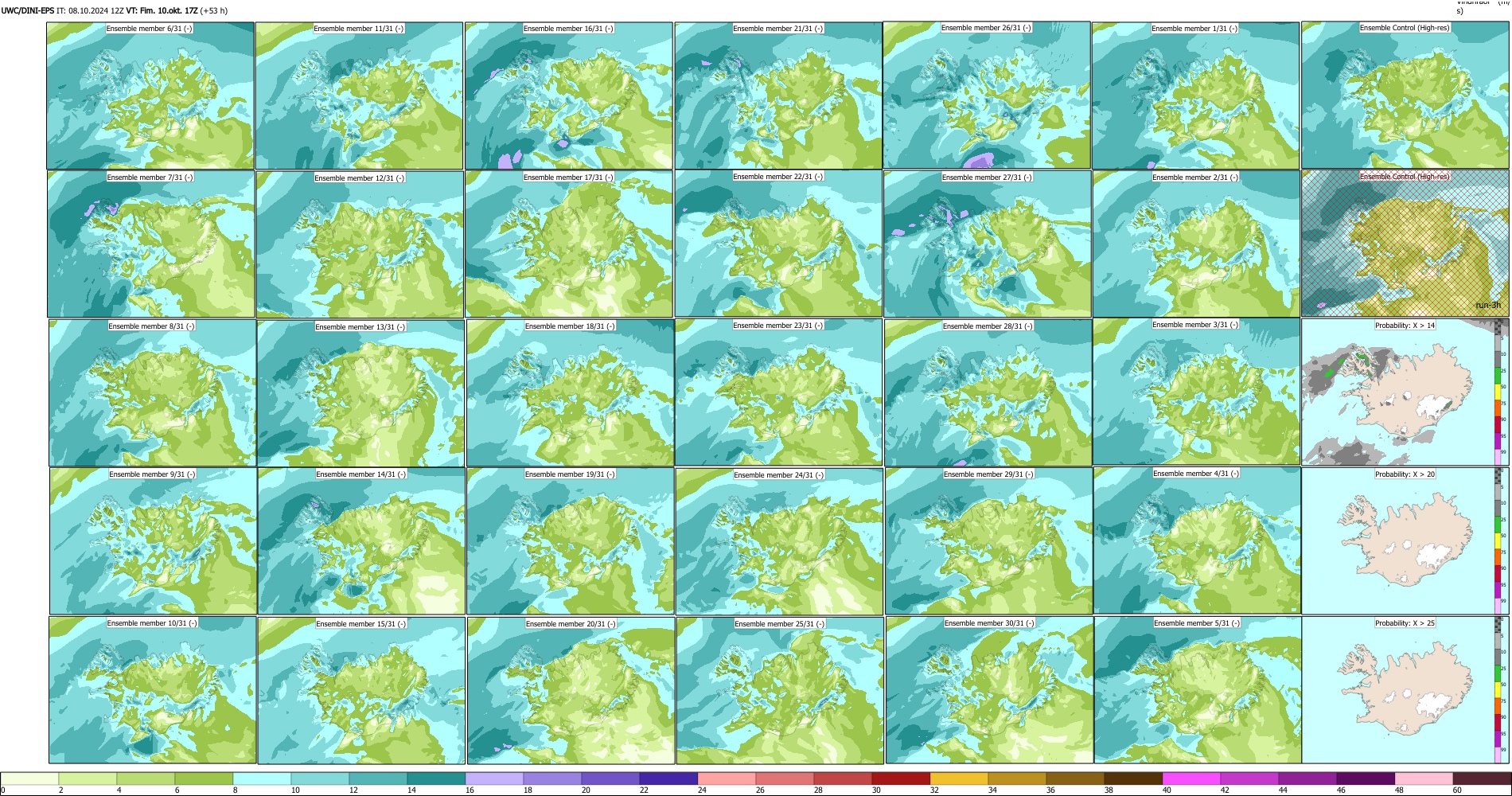The height and width of the screenshot is (796, 1512).
Task: Open the Ensemble member 23/31 map panel
Action: 778,392
